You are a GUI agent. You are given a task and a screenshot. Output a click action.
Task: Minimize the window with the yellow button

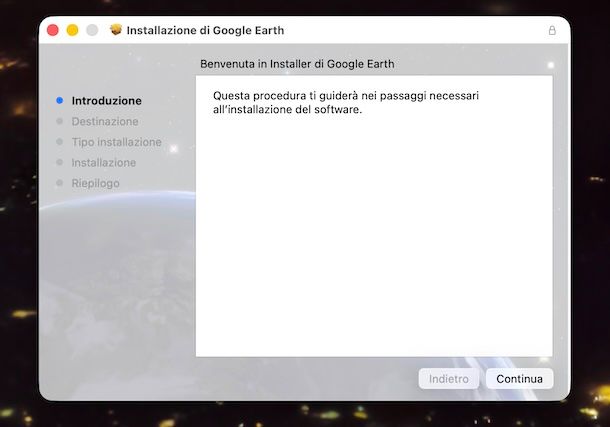coord(72,30)
